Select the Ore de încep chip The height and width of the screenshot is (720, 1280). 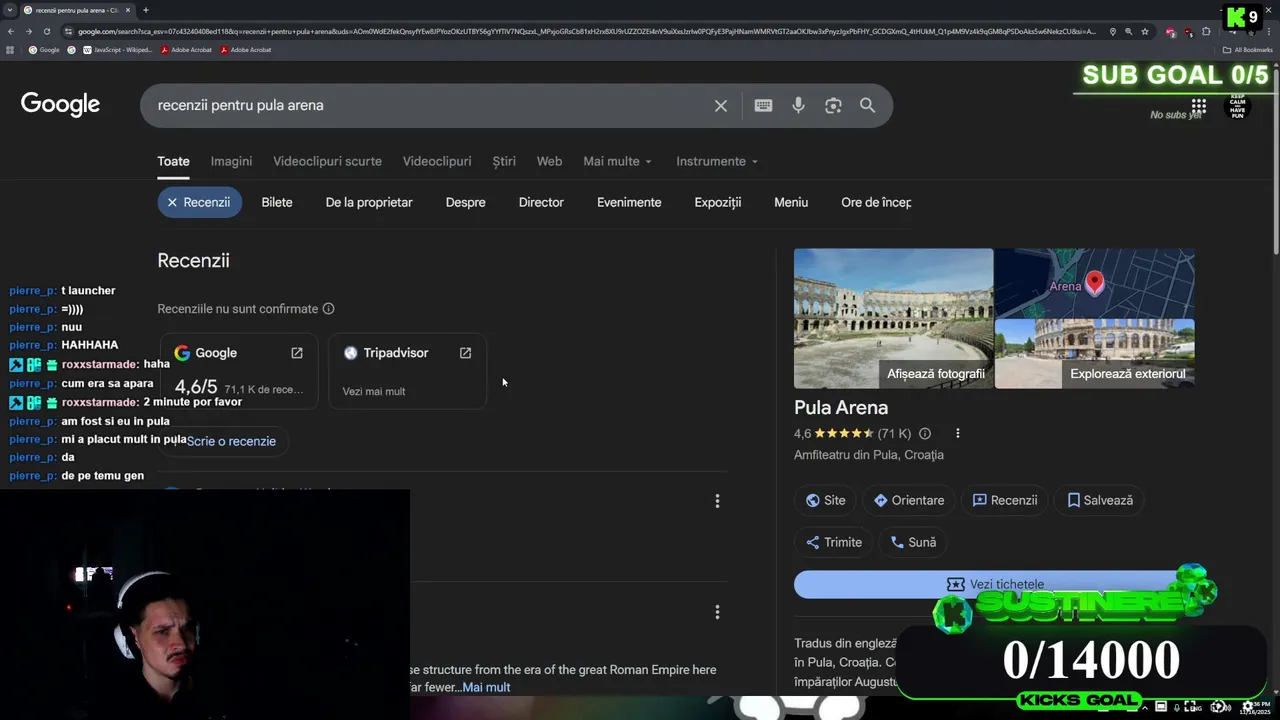876,202
